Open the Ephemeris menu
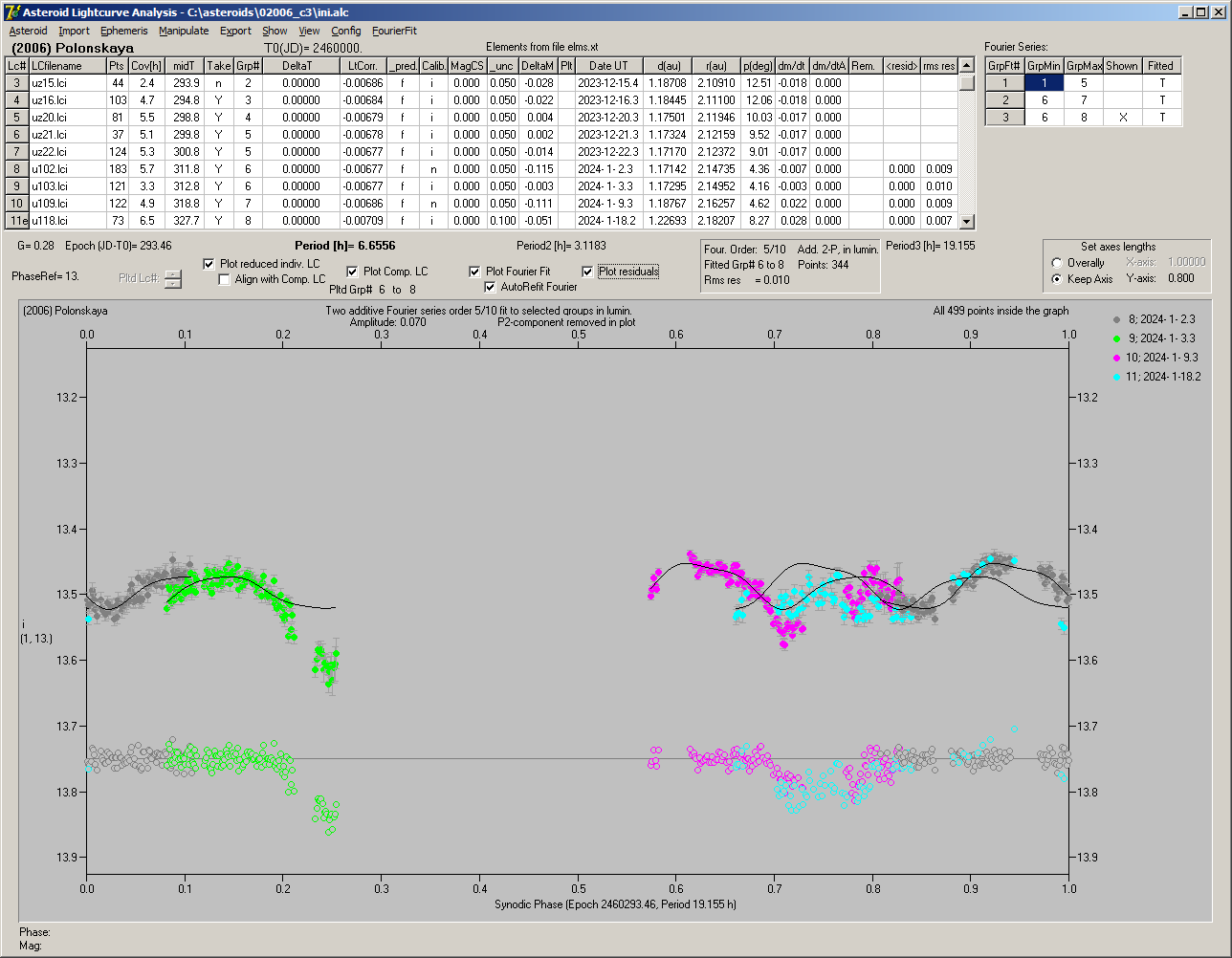The width and height of the screenshot is (1232, 958). click(x=123, y=31)
